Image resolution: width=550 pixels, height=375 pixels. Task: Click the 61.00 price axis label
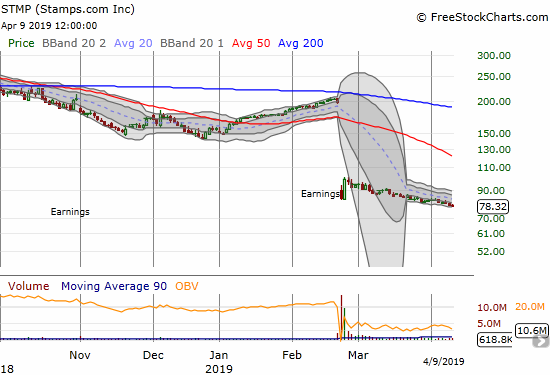[x=491, y=234]
